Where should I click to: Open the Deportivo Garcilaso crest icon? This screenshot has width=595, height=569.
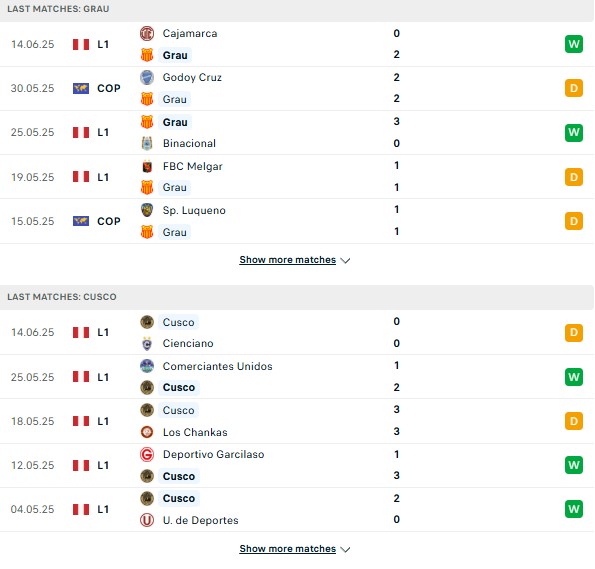(x=147, y=454)
